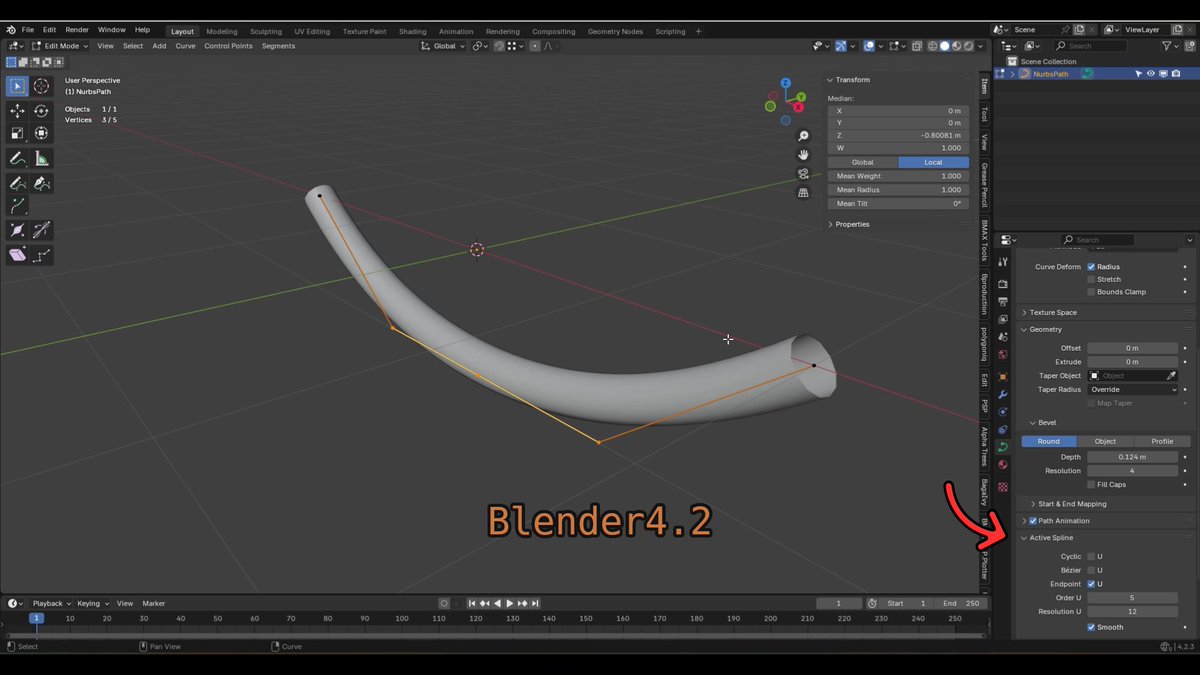Open the Taper Radius Override dropdown
The width and height of the screenshot is (1200, 675).
(x=1132, y=389)
